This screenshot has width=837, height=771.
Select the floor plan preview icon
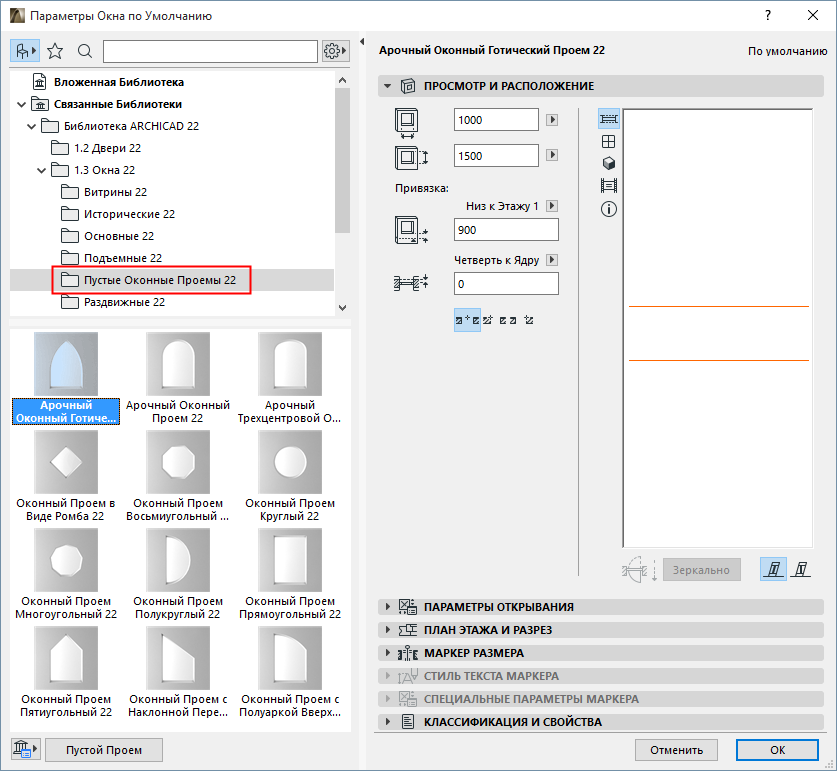tap(609, 119)
